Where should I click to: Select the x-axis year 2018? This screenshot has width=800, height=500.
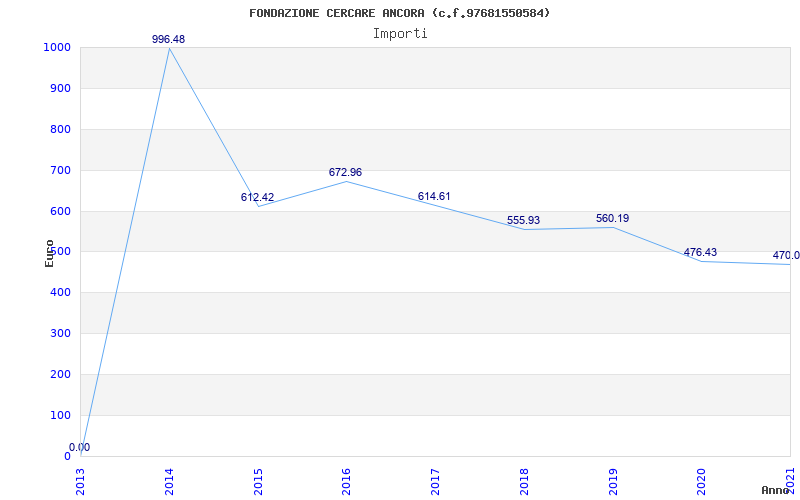[524, 482]
